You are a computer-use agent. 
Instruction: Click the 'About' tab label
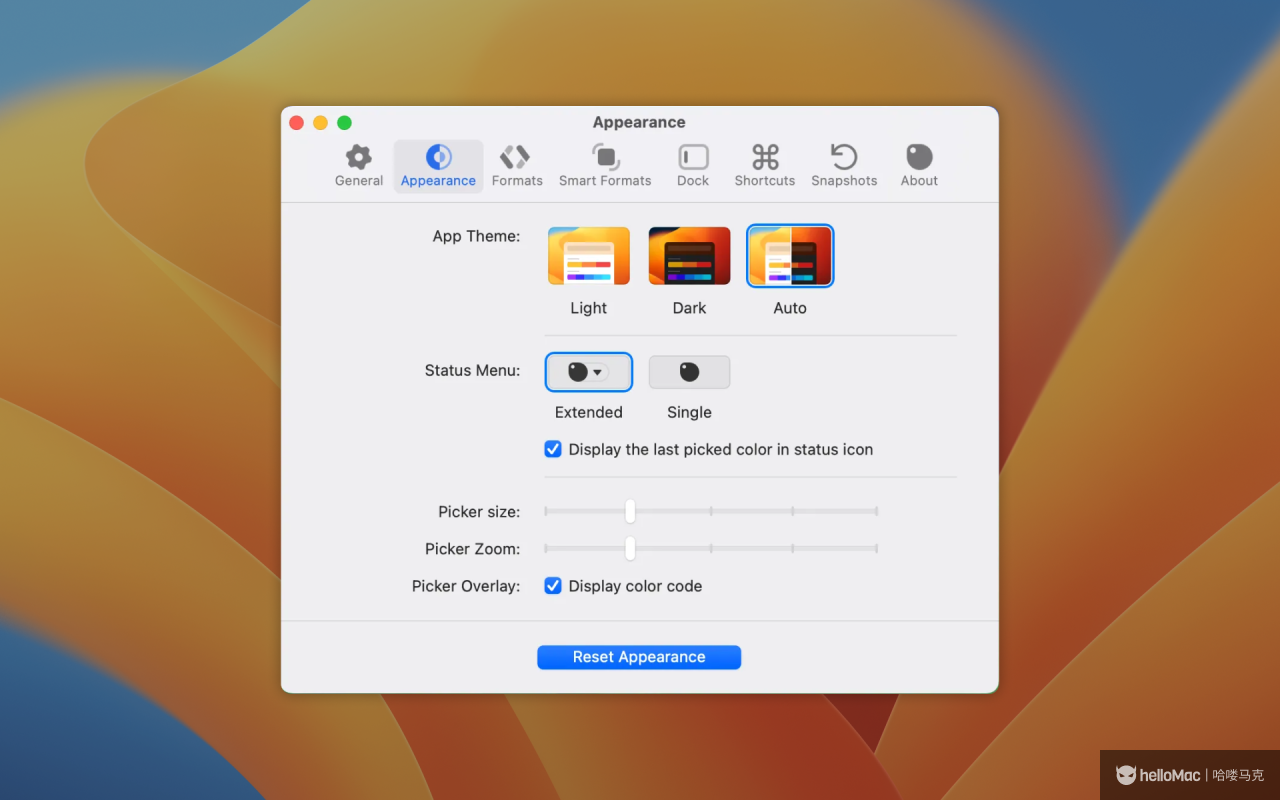point(919,181)
